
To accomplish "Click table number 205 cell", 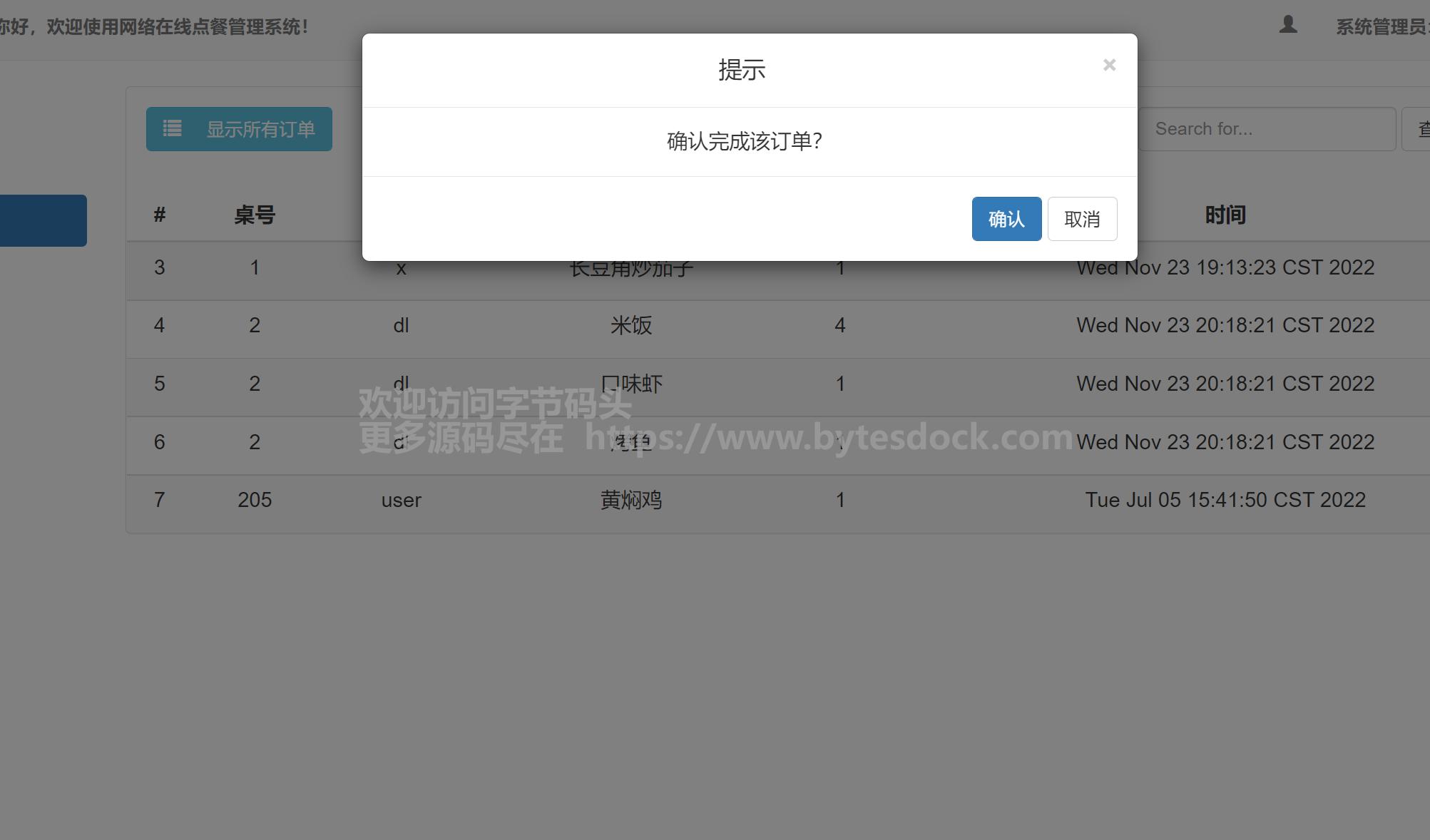I will point(255,500).
